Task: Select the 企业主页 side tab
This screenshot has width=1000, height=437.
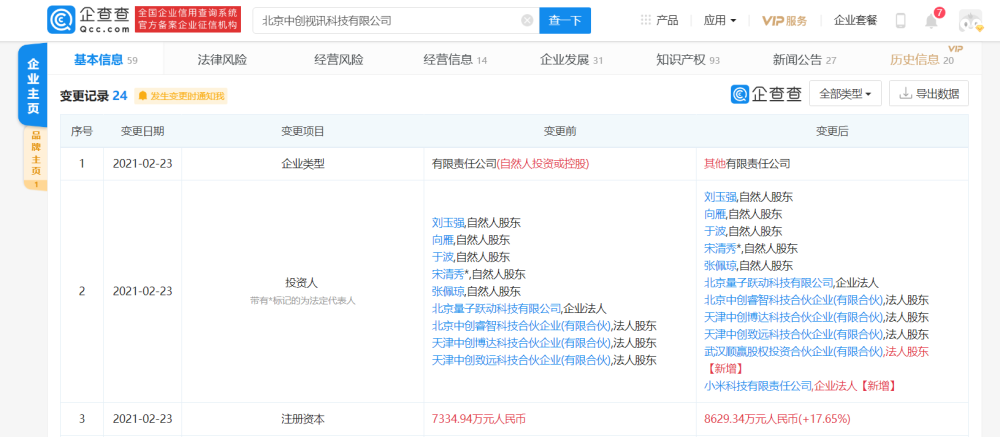Action: click(33, 86)
